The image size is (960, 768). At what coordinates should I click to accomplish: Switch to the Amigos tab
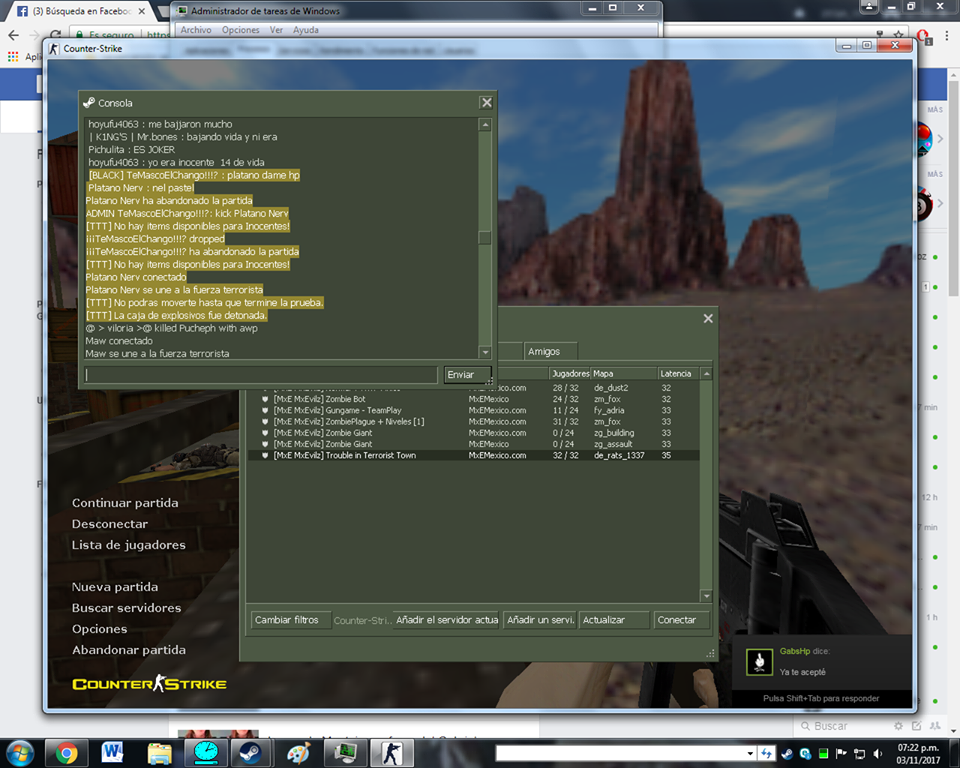tap(550, 352)
